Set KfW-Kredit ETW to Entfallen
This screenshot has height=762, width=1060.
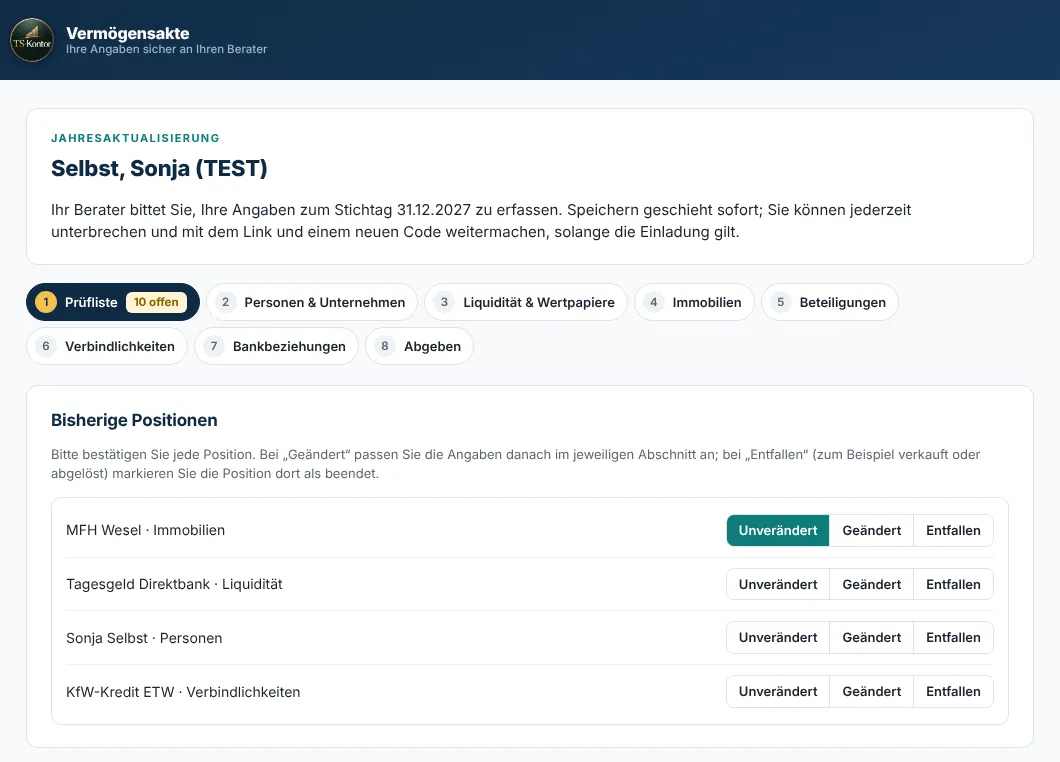tap(953, 692)
